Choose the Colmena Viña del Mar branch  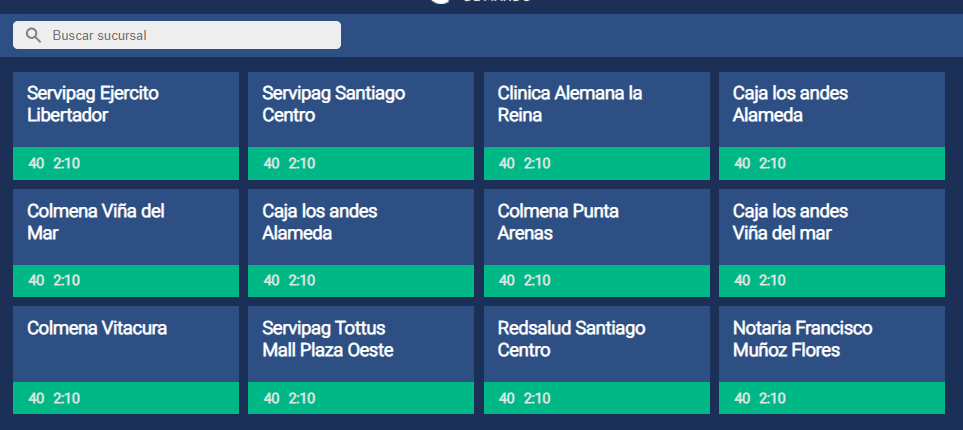tap(126, 243)
